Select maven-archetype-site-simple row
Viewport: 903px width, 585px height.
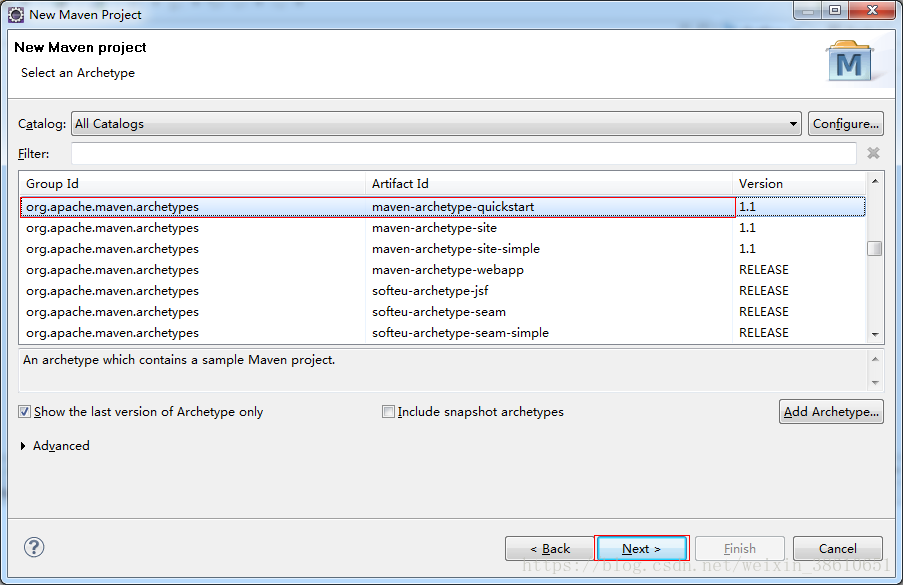click(442, 249)
